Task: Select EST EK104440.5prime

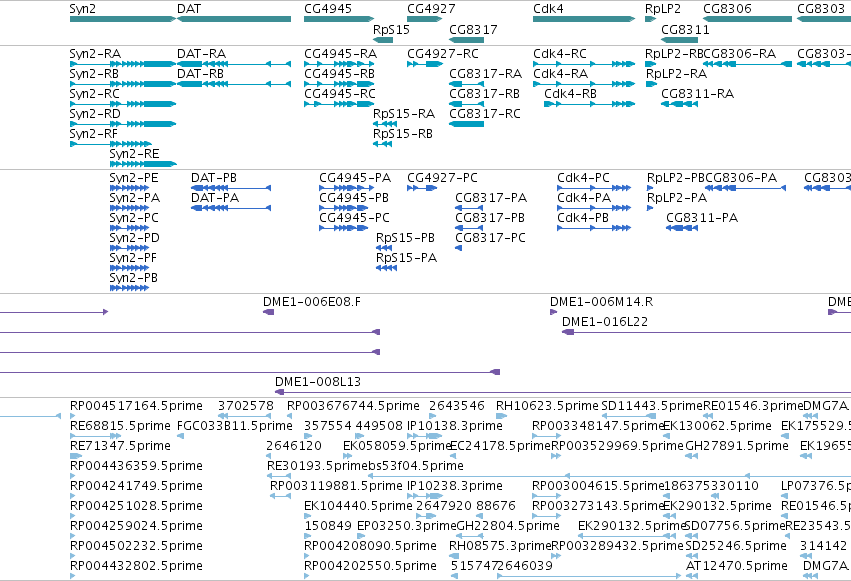Action: point(307,516)
